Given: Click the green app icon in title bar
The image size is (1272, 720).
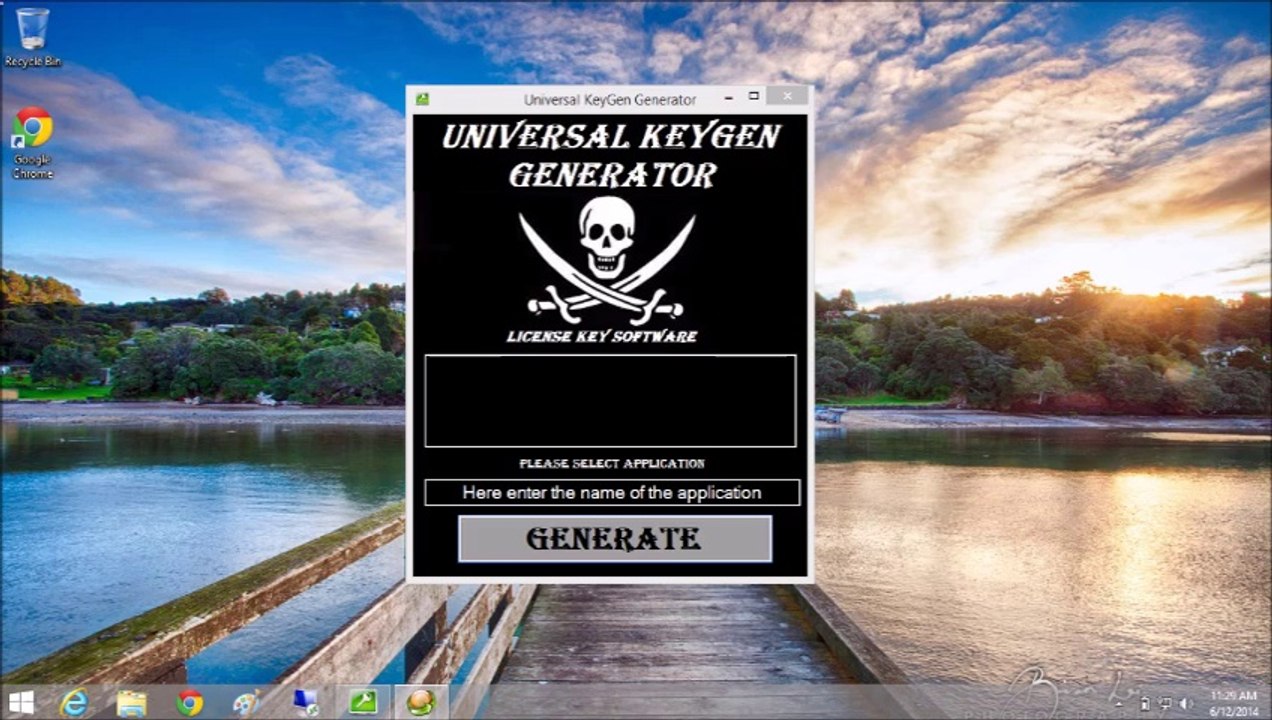Looking at the screenshot, I should click(423, 99).
